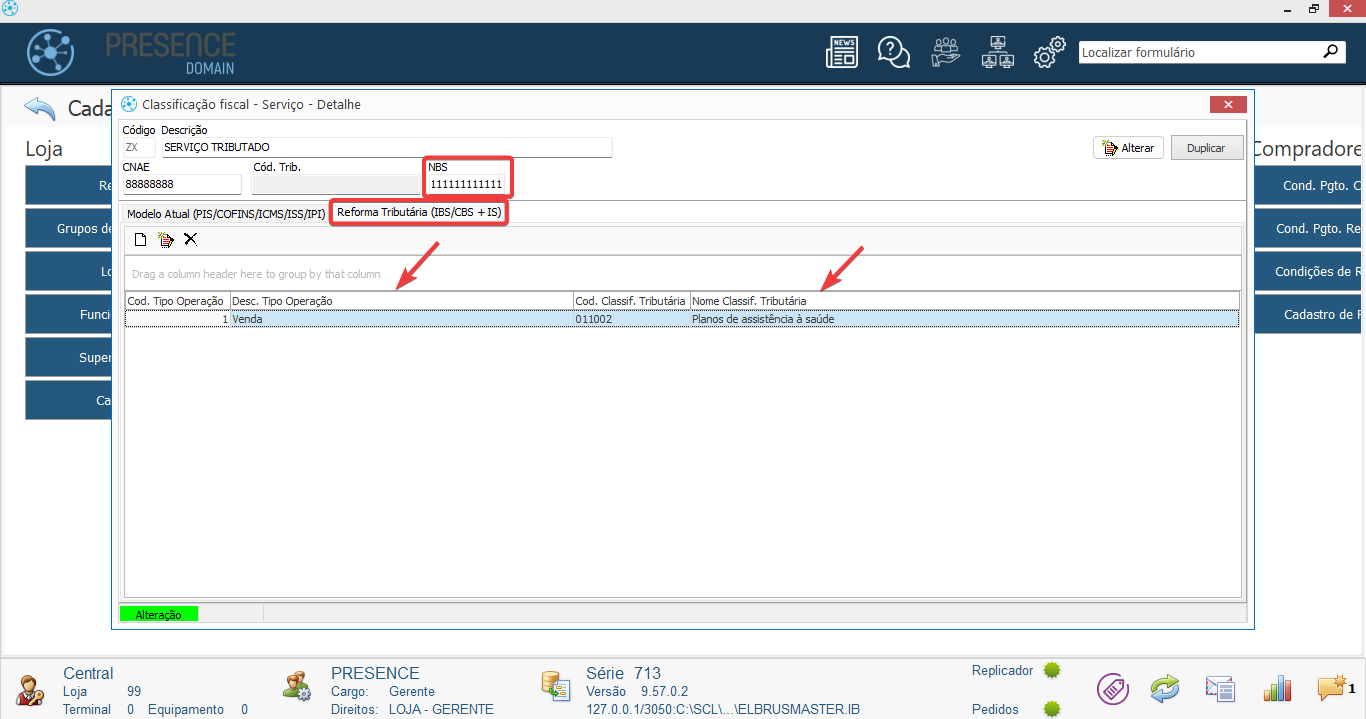
Task: Click the Localizar formulário search box
Action: (x=1198, y=52)
